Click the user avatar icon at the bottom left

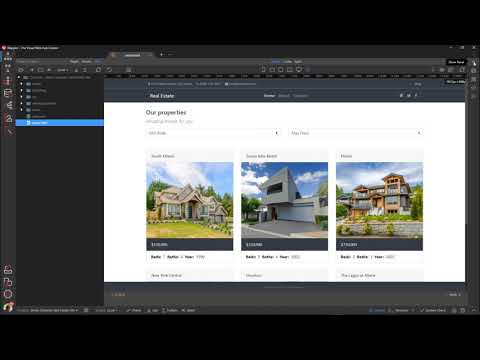[8, 306]
